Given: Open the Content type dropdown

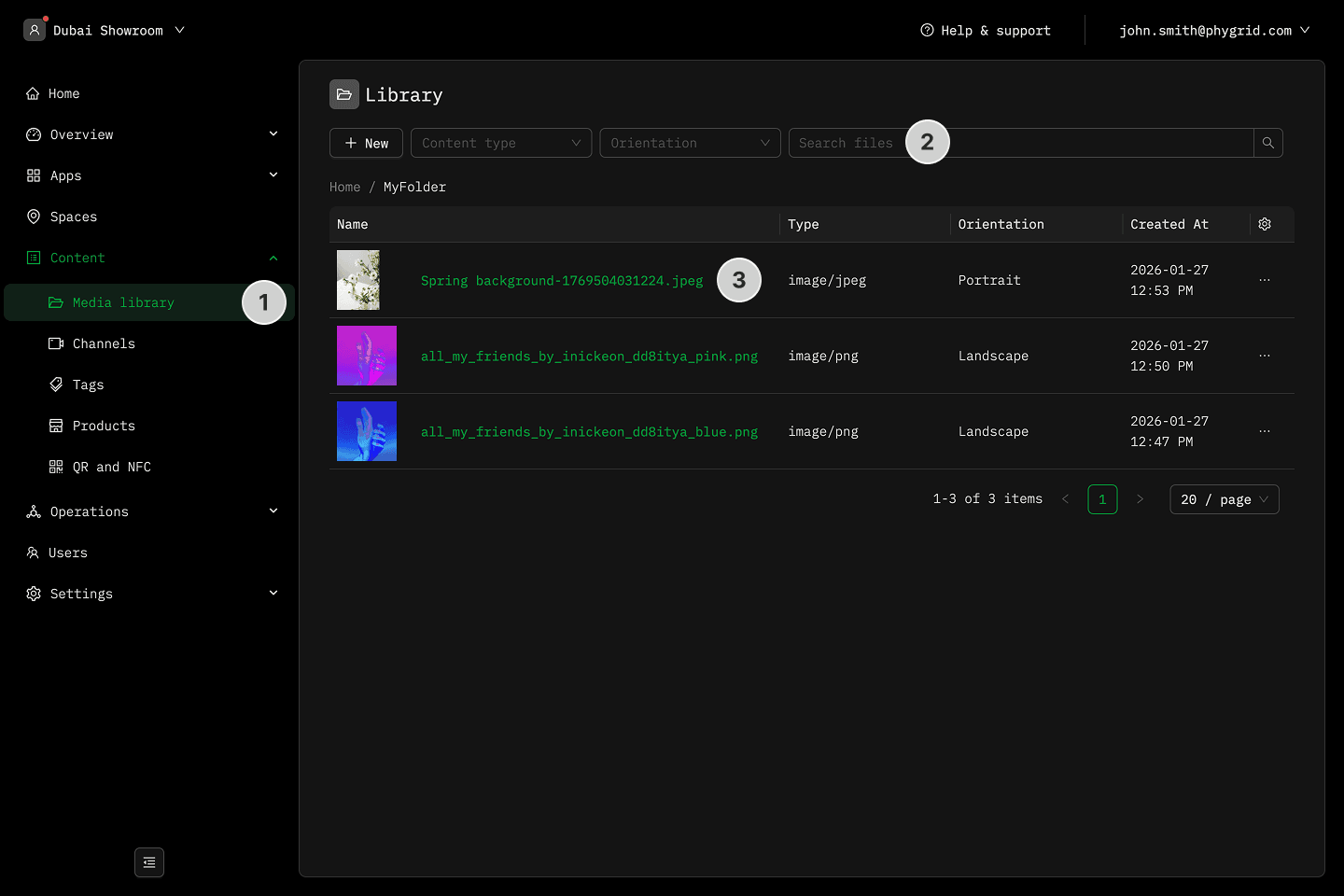Looking at the screenshot, I should pyautogui.click(x=501, y=143).
